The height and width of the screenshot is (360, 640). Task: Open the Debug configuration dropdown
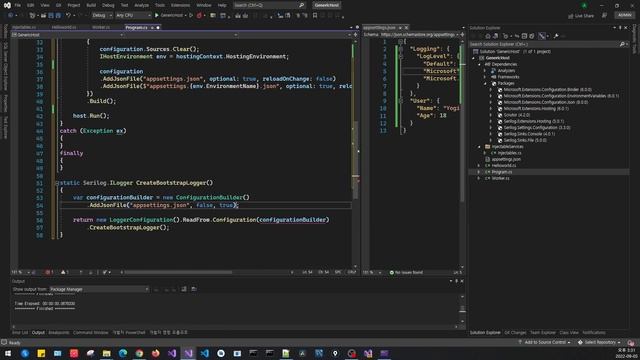102,16
